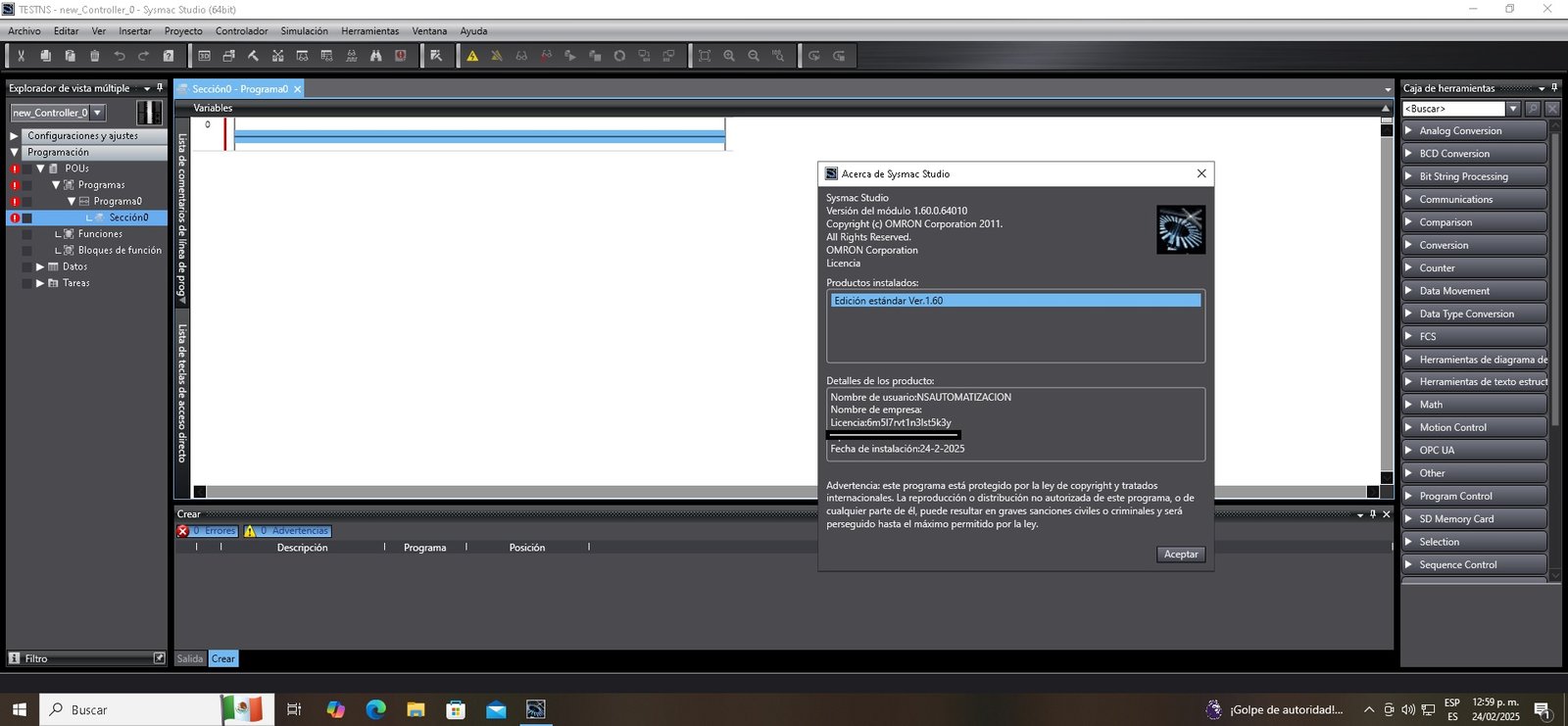Screen dimensions: 1568x726
Task: Click the red exclamation toolbar icon
Action: (x=400, y=56)
